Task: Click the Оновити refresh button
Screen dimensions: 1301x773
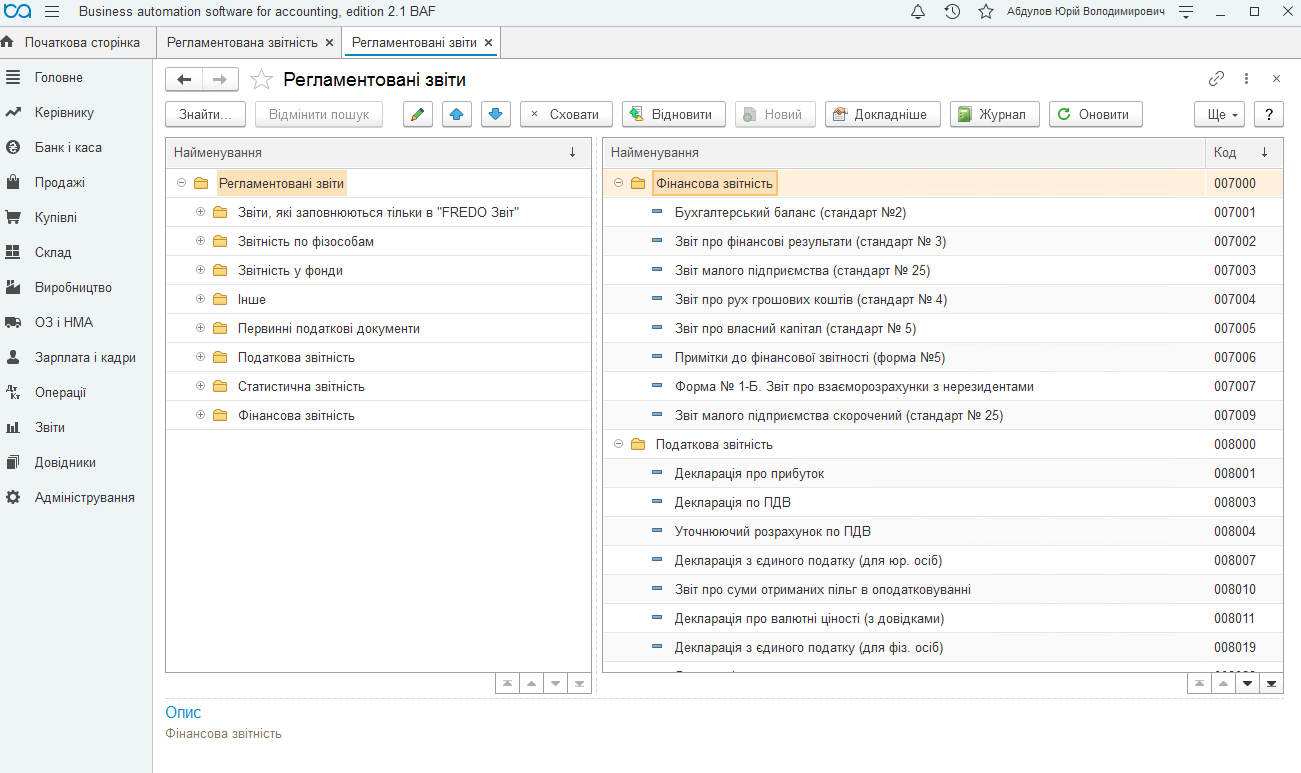Action: [x=1095, y=114]
